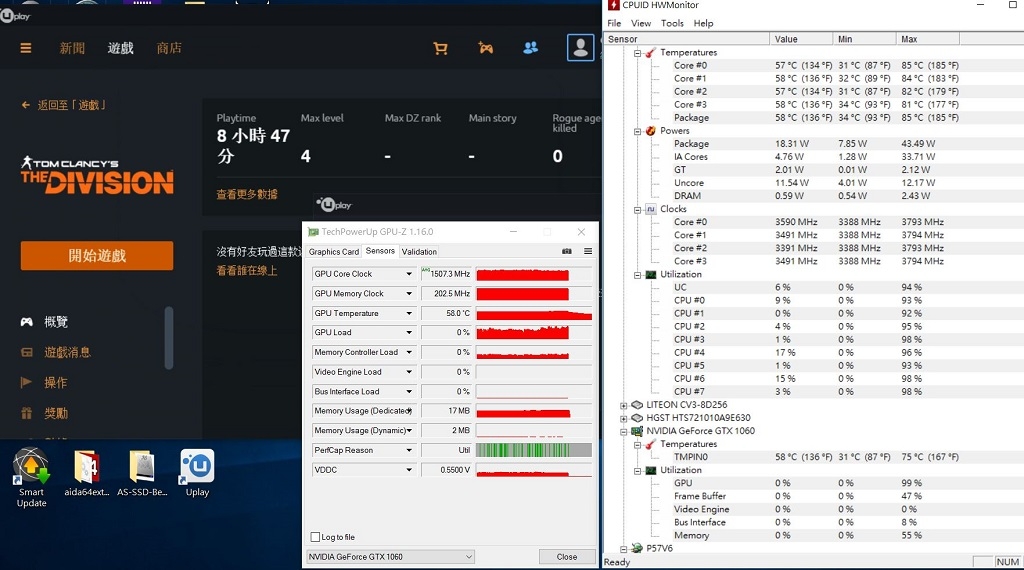Click the GPU Temperature history graph

coord(534,313)
